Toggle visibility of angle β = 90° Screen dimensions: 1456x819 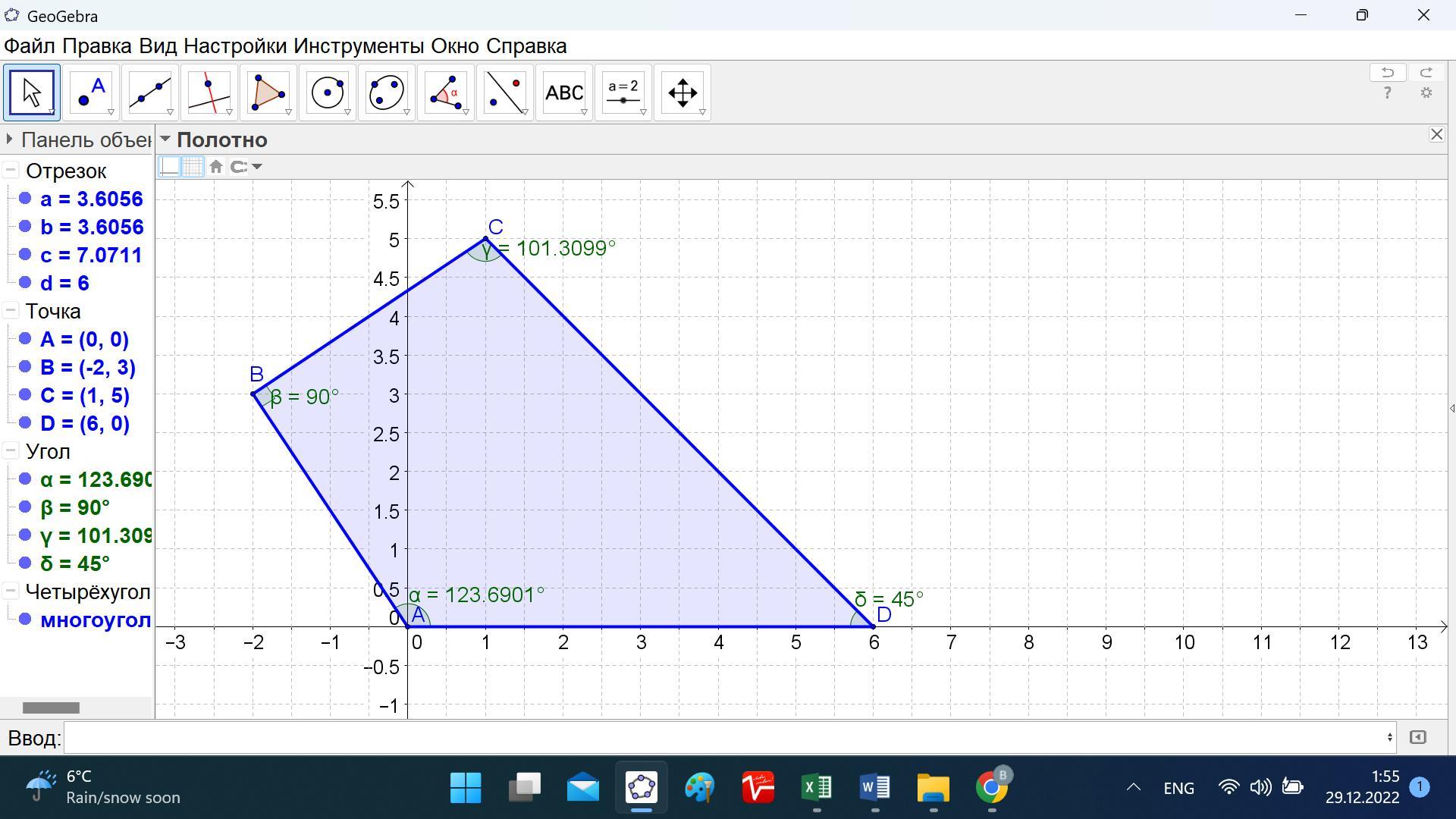[25, 507]
